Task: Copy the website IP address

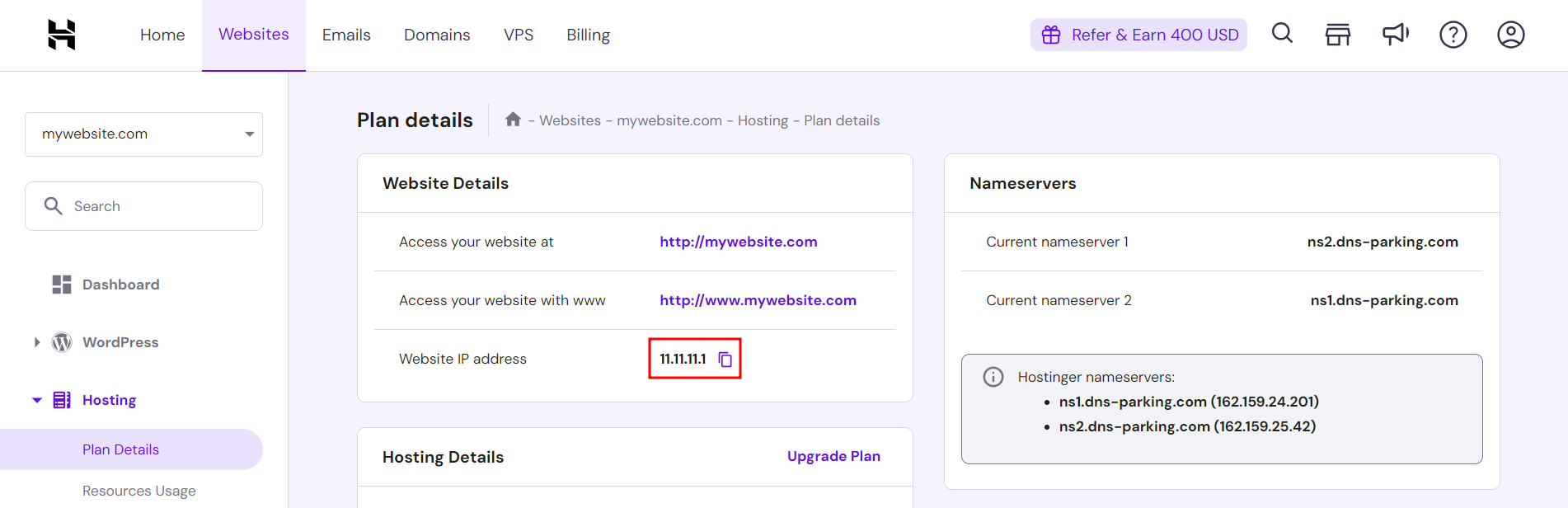Action: [x=725, y=360]
